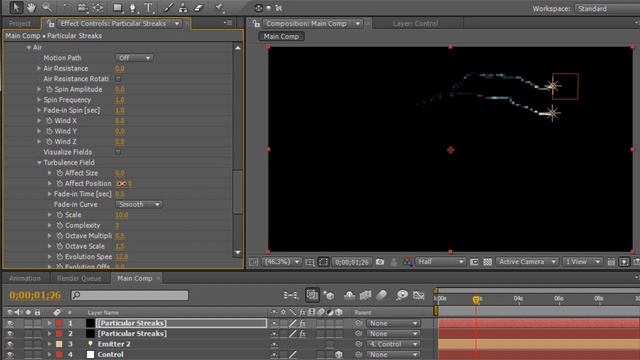This screenshot has width=640, height=360.
Task: Click the Draft 3D timeline icon
Action: tap(329, 295)
